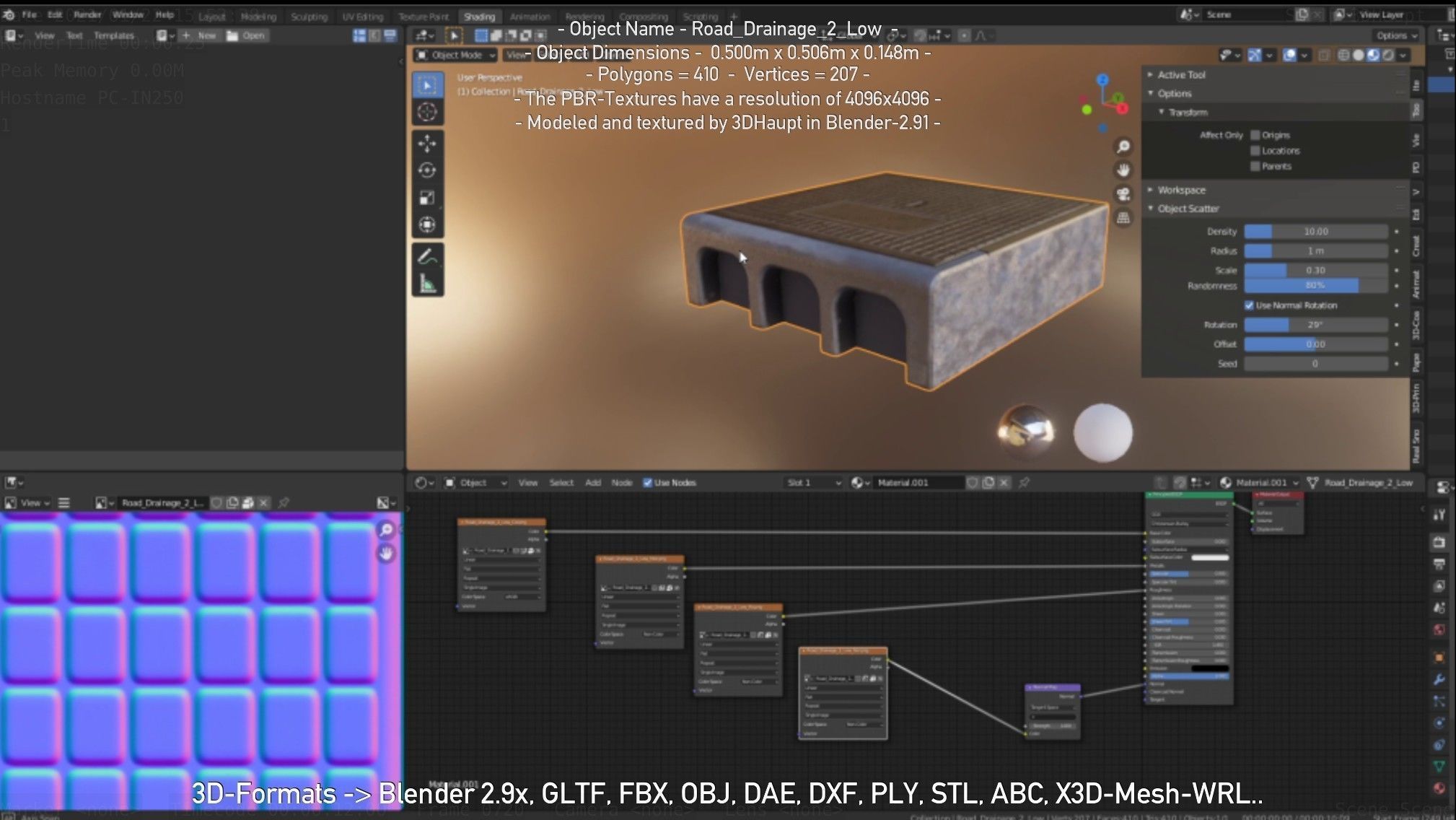1456x820 pixels.
Task: Toggle show overlays button
Action: pos(1289,55)
